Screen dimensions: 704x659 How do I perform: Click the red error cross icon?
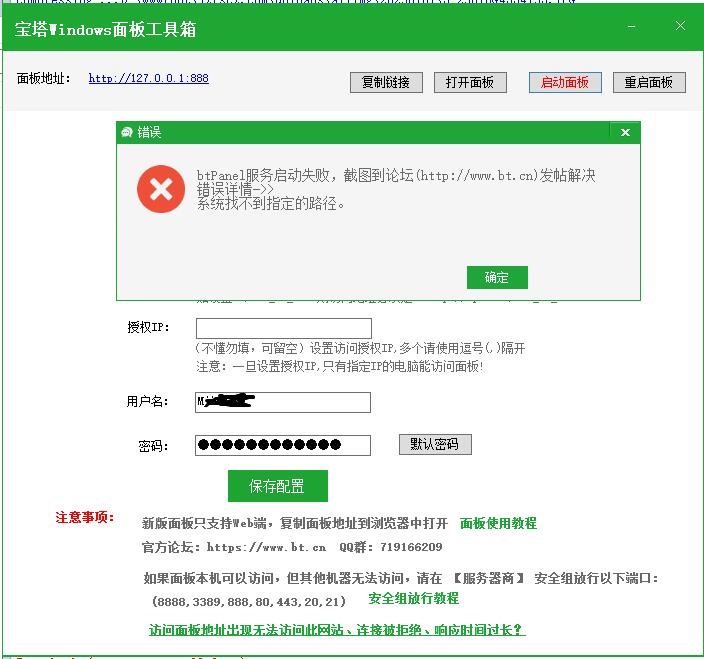point(161,189)
